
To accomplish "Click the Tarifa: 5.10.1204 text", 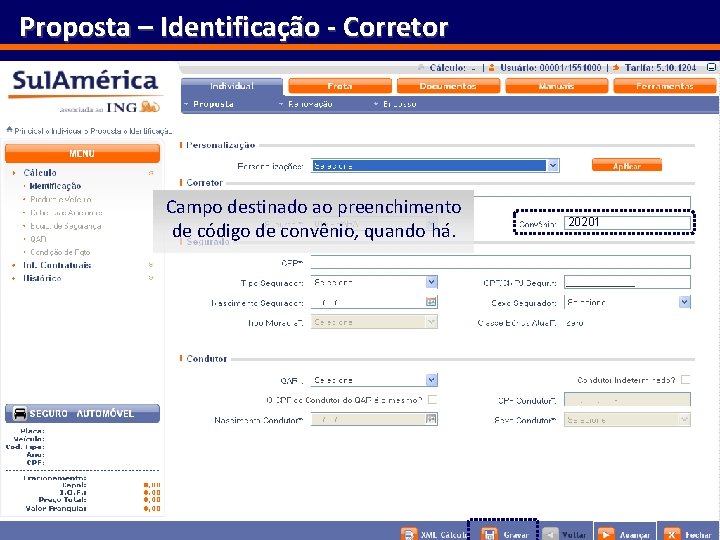I will click(x=660, y=68).
